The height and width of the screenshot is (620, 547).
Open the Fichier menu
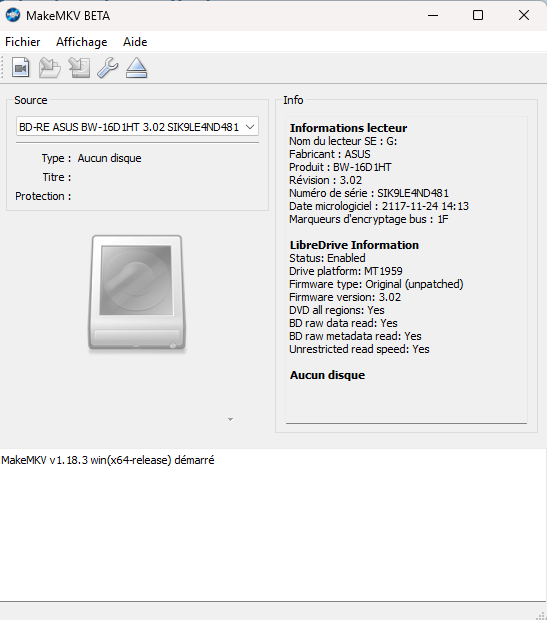click(x=23, y=42)
